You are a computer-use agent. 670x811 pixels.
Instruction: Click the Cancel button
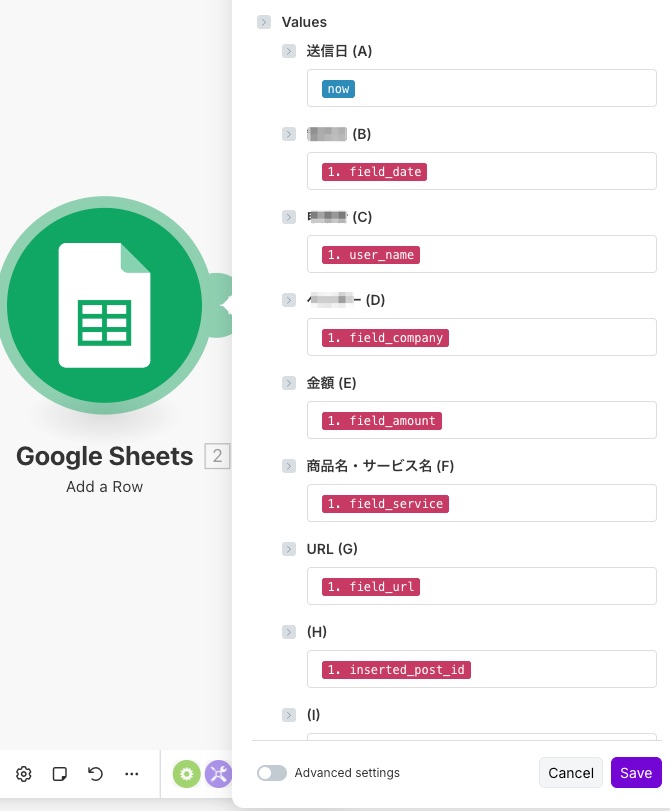tap(571, 773)
